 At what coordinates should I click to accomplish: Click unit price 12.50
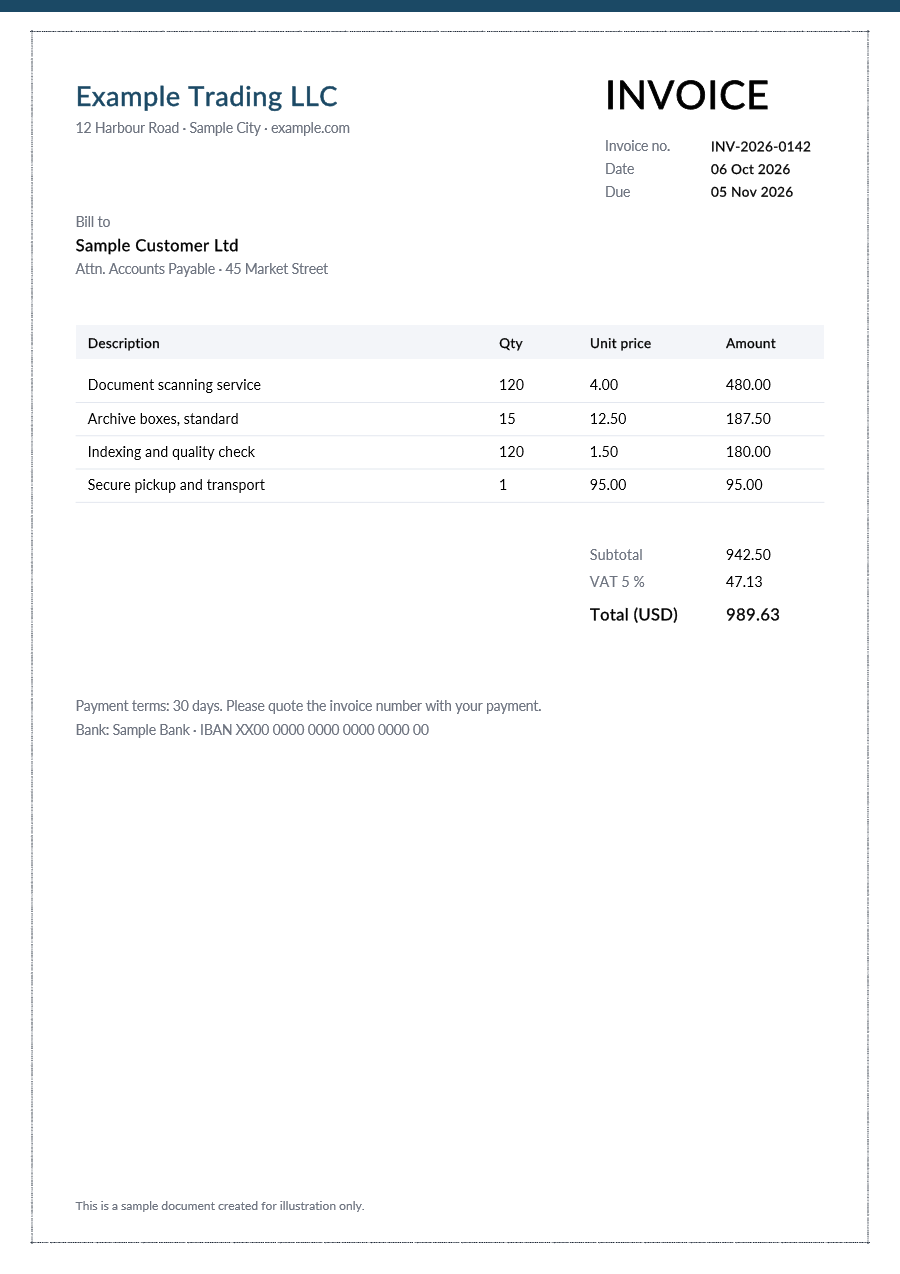click(x=608, y=419)
